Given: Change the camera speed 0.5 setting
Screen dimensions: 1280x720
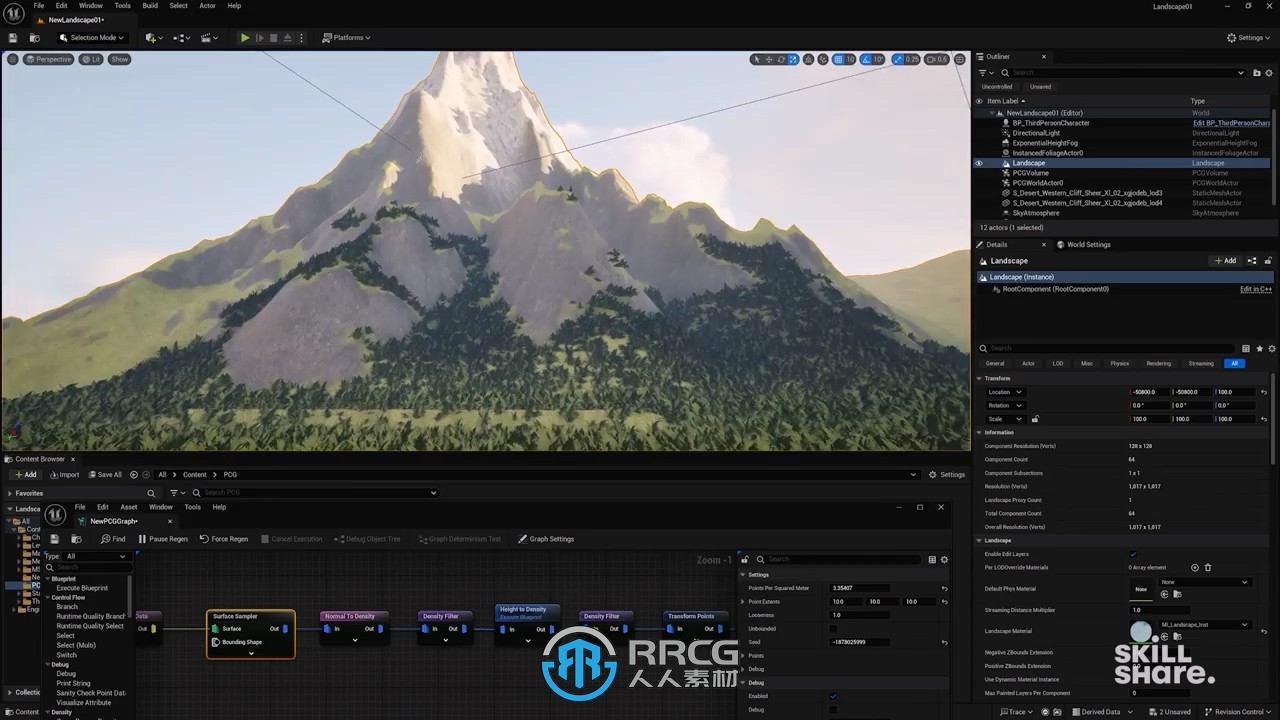Looking at the screenshot, I should (937, 59).
